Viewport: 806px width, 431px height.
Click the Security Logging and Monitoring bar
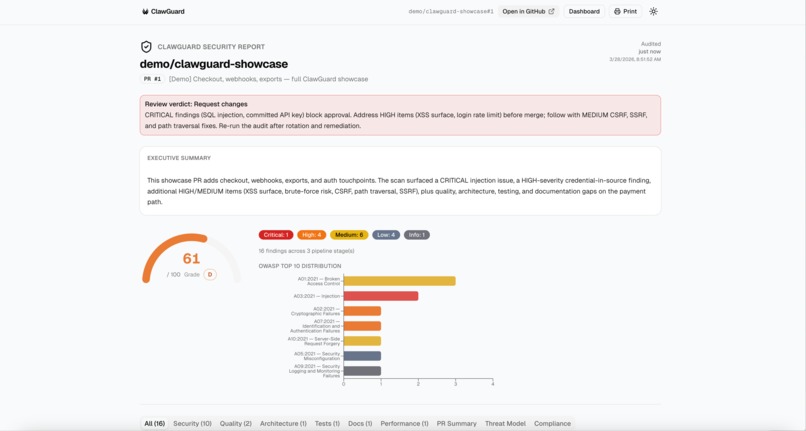click(x=362, y=371)
